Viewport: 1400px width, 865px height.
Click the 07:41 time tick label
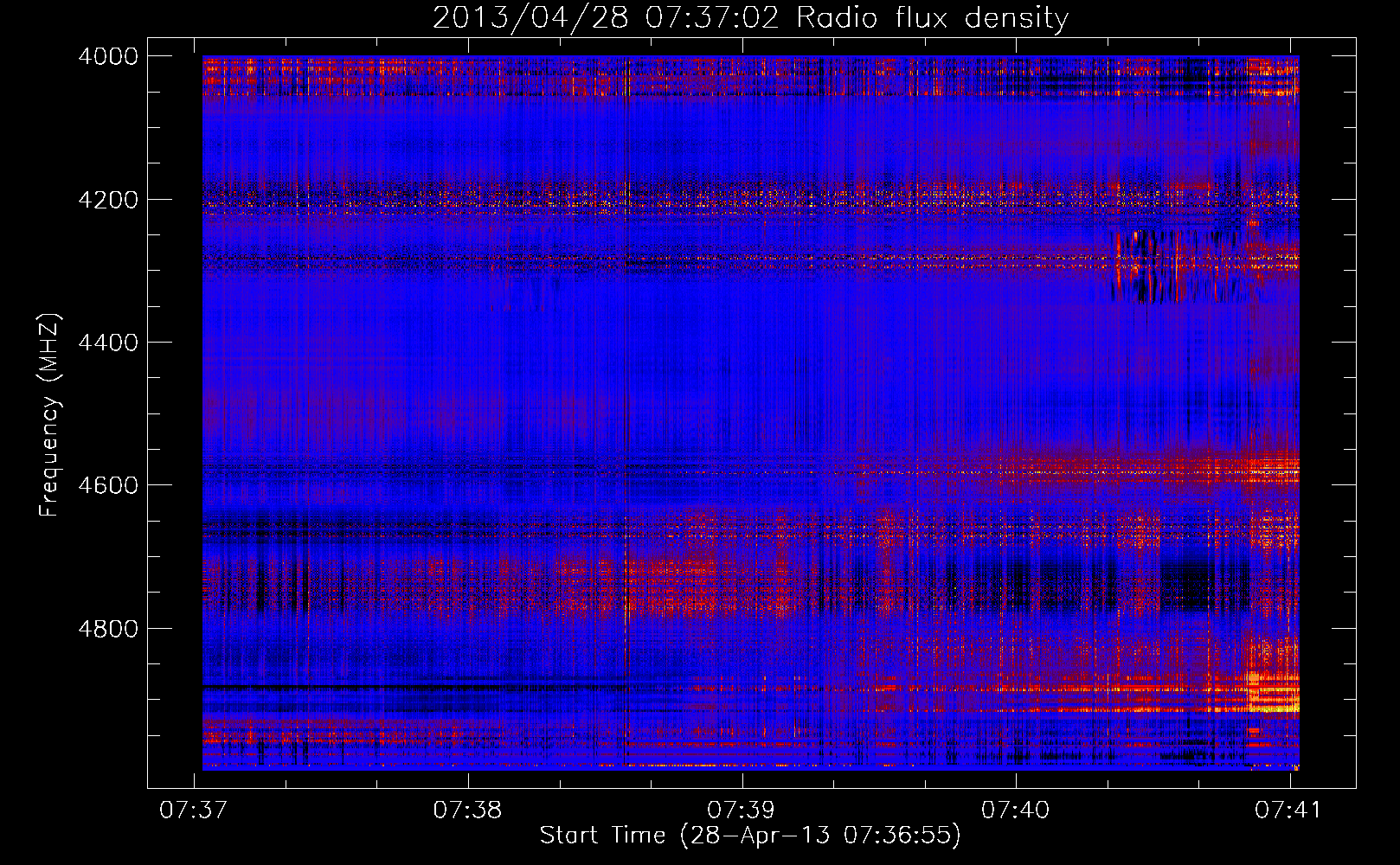[x=1289, y=810]
